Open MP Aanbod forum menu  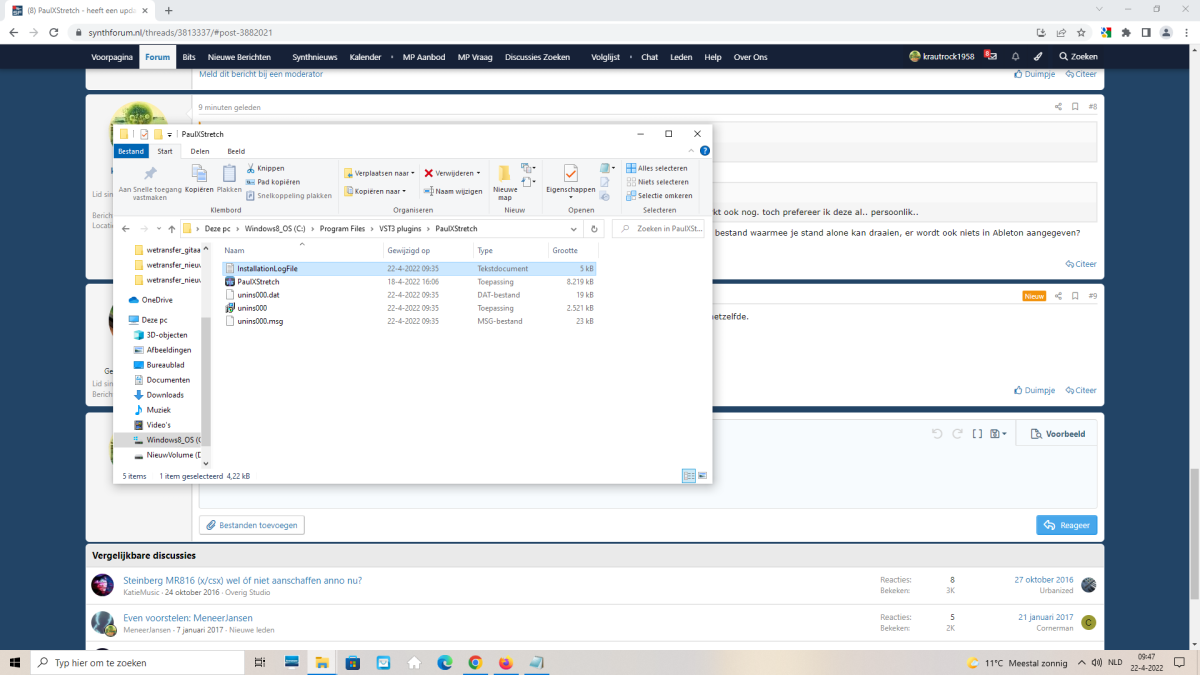[x=423, y=57]
